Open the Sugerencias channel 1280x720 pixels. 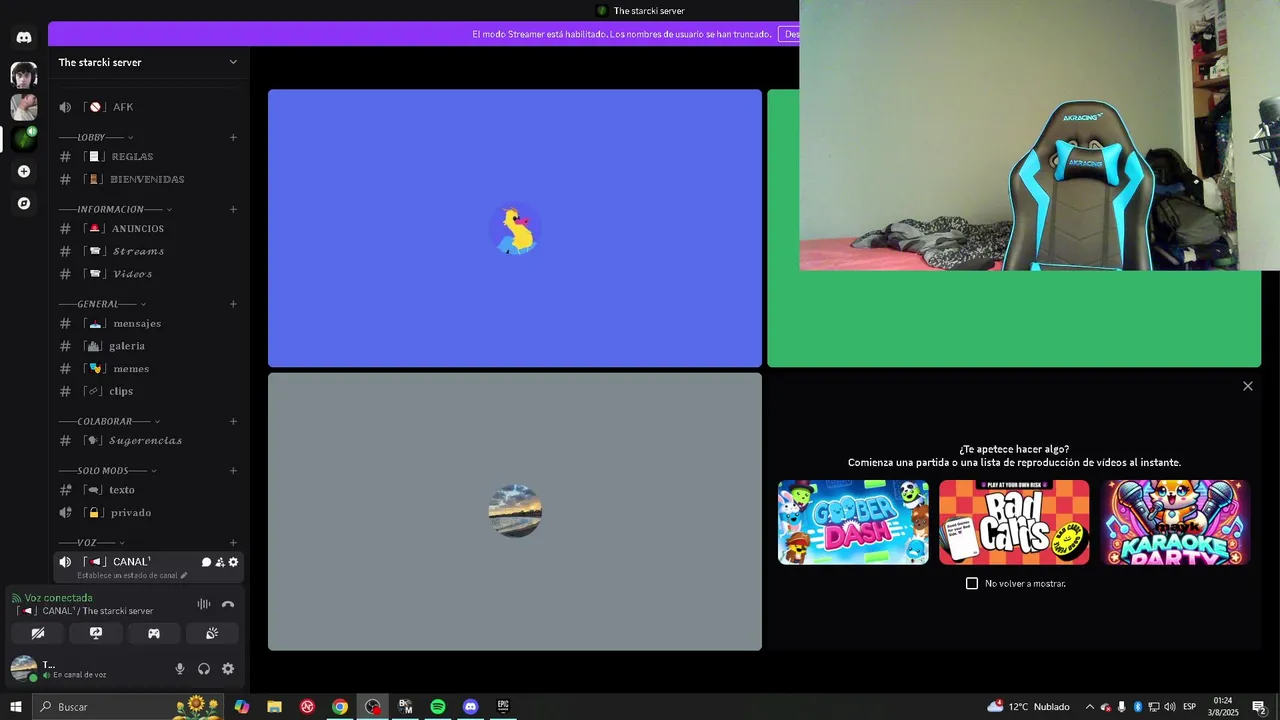[148, 440]
